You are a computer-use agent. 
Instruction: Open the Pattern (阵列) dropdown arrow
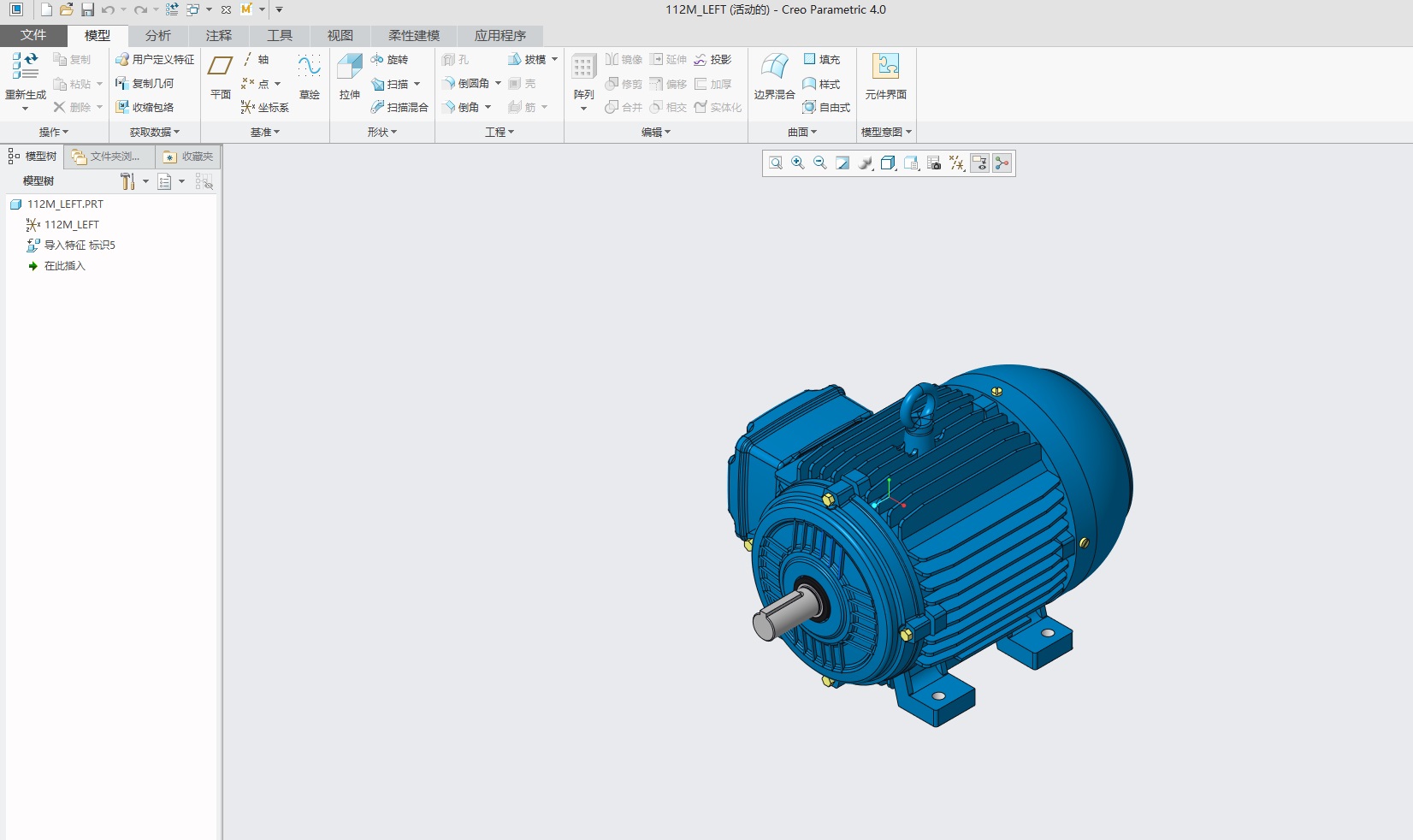[x=583, y=109]
